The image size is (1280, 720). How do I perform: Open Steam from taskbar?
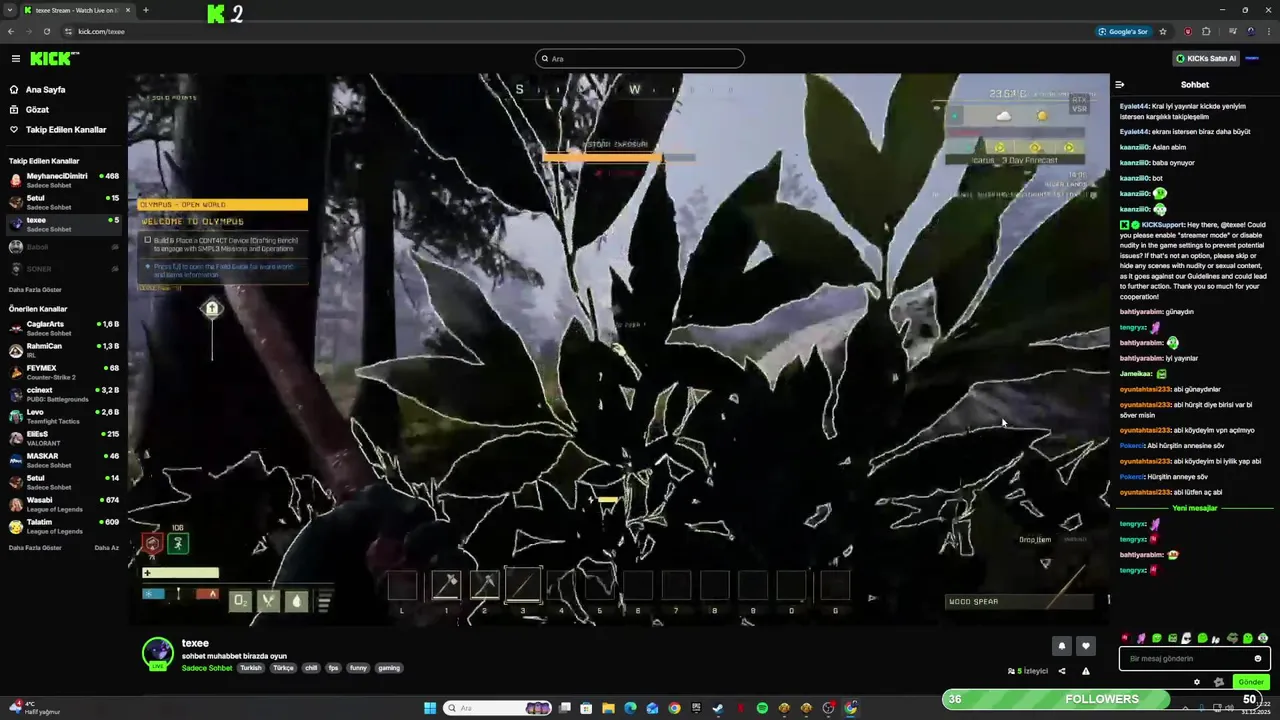click(x=718, y=708)
